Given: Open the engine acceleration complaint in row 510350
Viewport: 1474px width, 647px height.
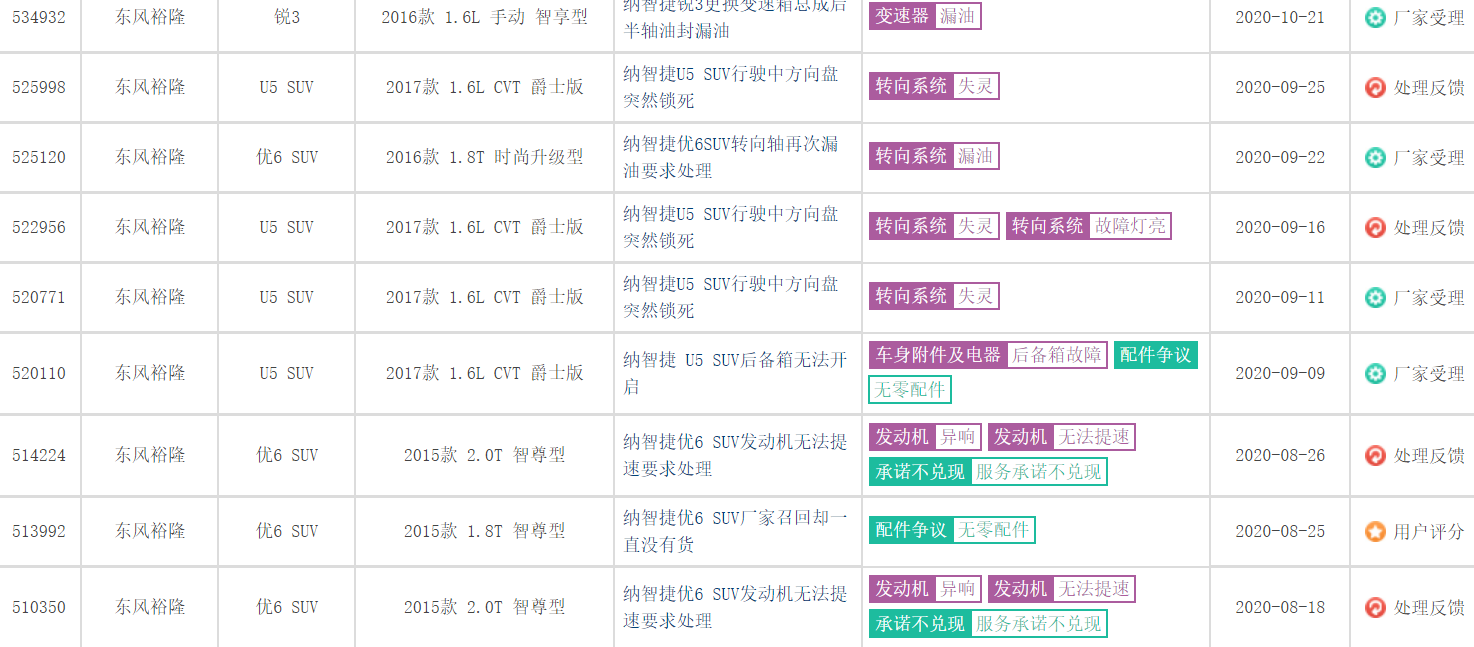Looking at the screenshot, I should (x=735, y=607).
